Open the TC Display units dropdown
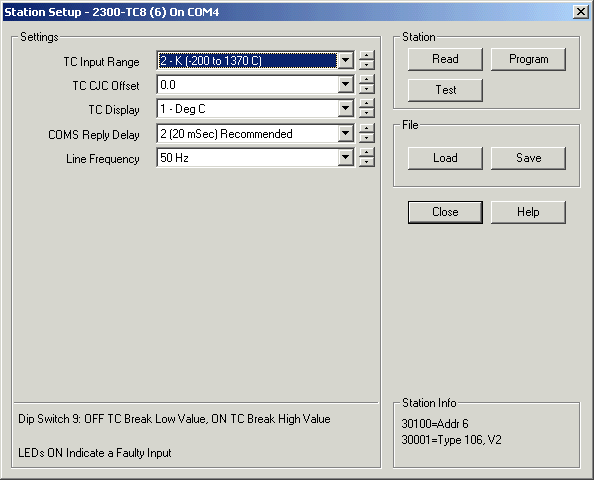Image resolution: width=594 pixels, height=480 pixels. pos(345,109)
